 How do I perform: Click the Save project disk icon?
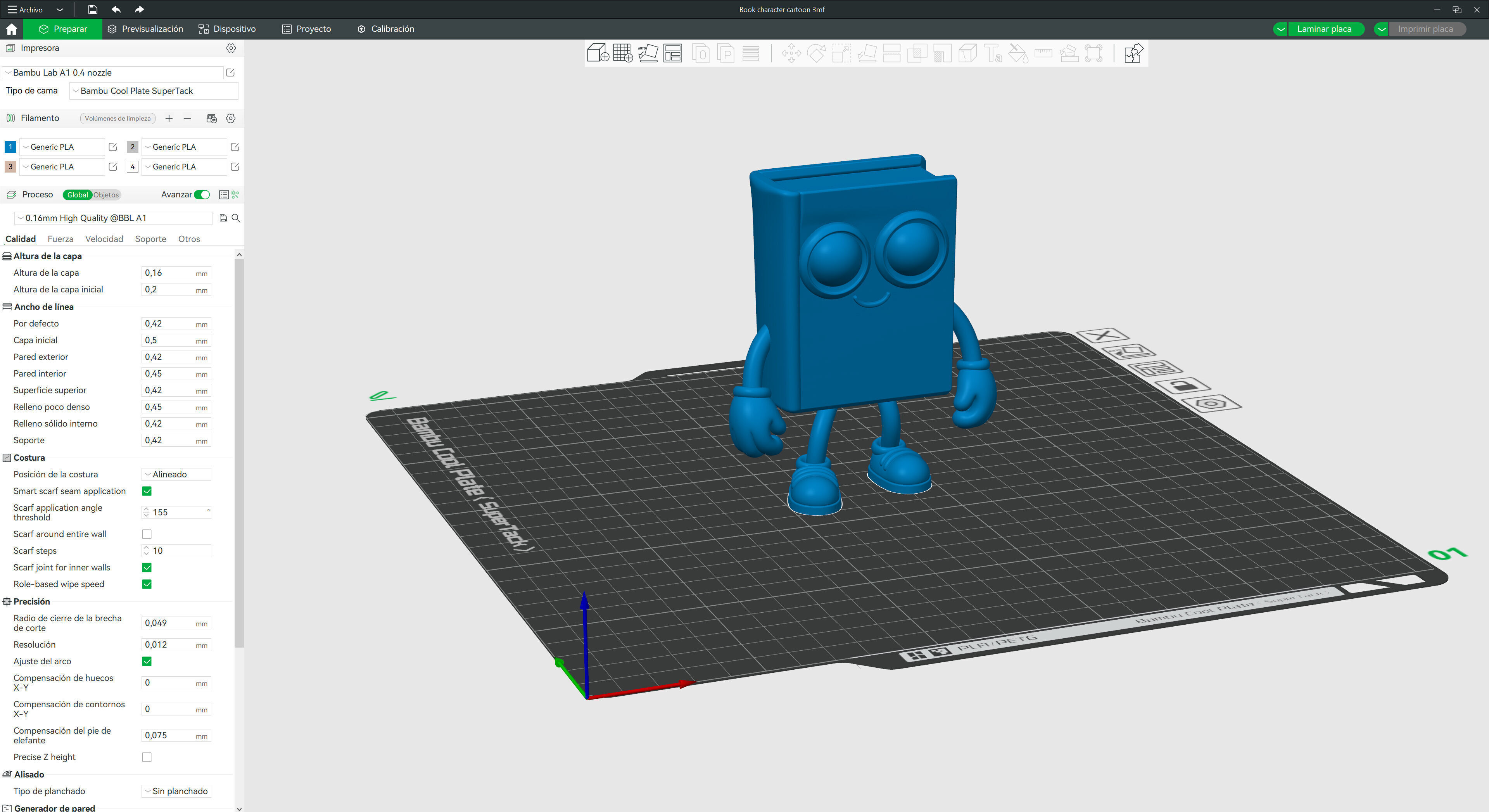[x=93, y=9]
